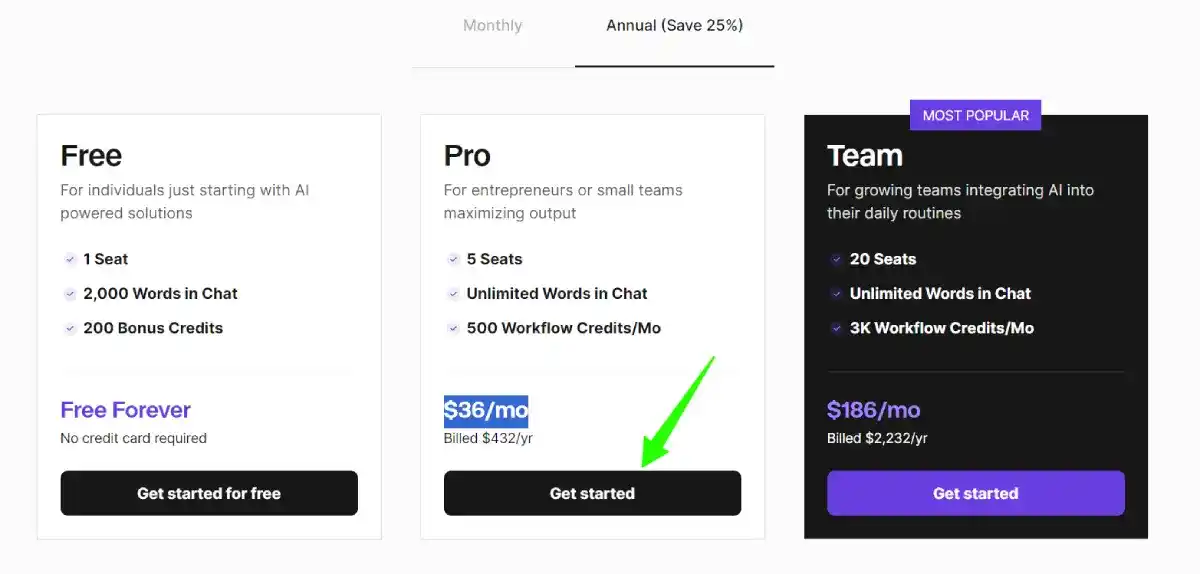Screen dimensions: 1200x574
Task: Switch to the Monthly billing tab
Action: point(492,26)
